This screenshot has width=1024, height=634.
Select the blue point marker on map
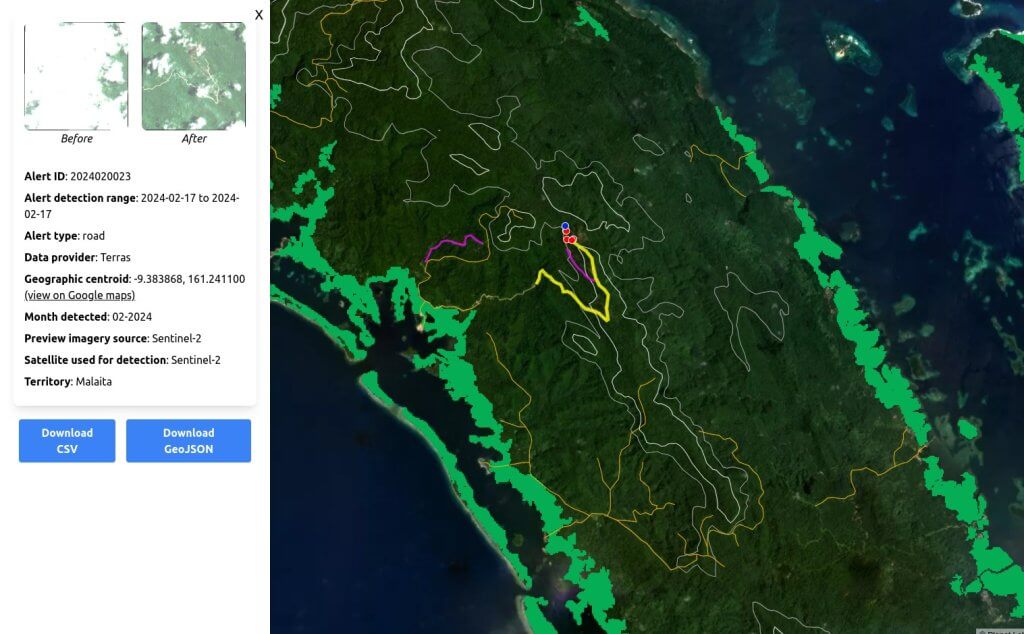tap(565, 227)
